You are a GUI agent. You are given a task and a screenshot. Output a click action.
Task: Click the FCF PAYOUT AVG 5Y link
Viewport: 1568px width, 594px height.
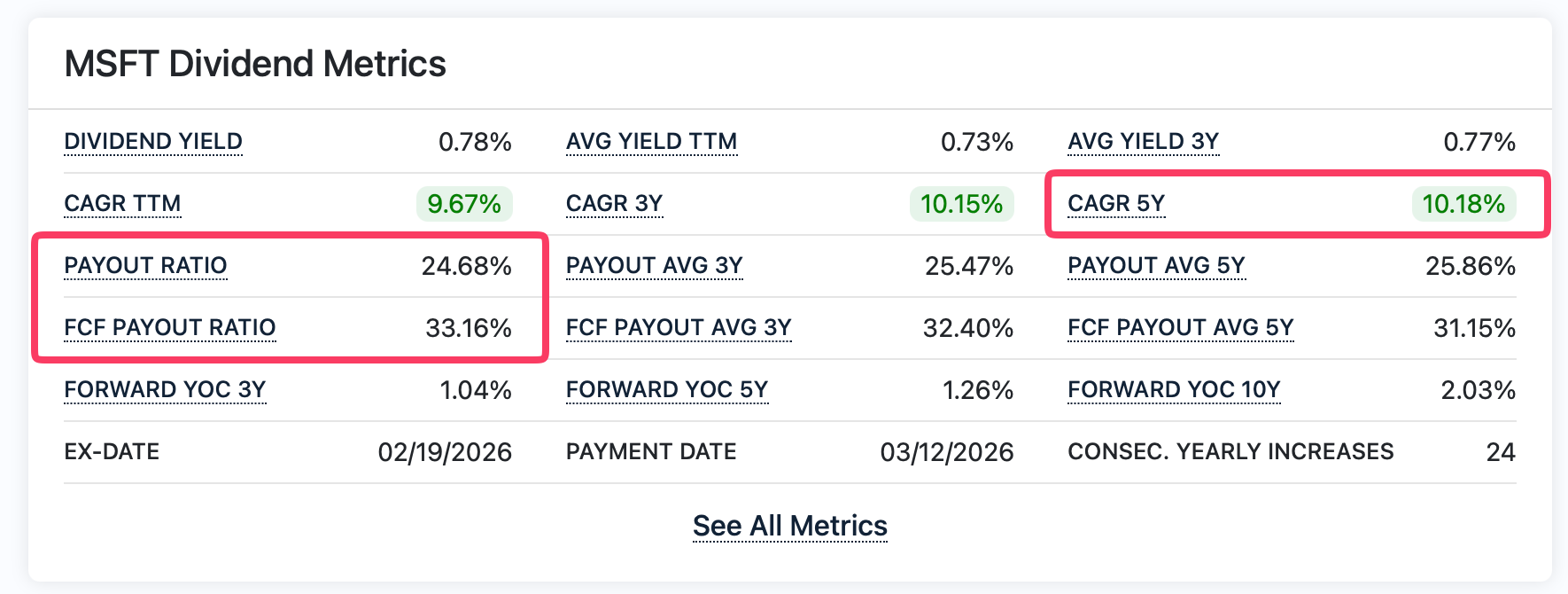pos(1180,328)
